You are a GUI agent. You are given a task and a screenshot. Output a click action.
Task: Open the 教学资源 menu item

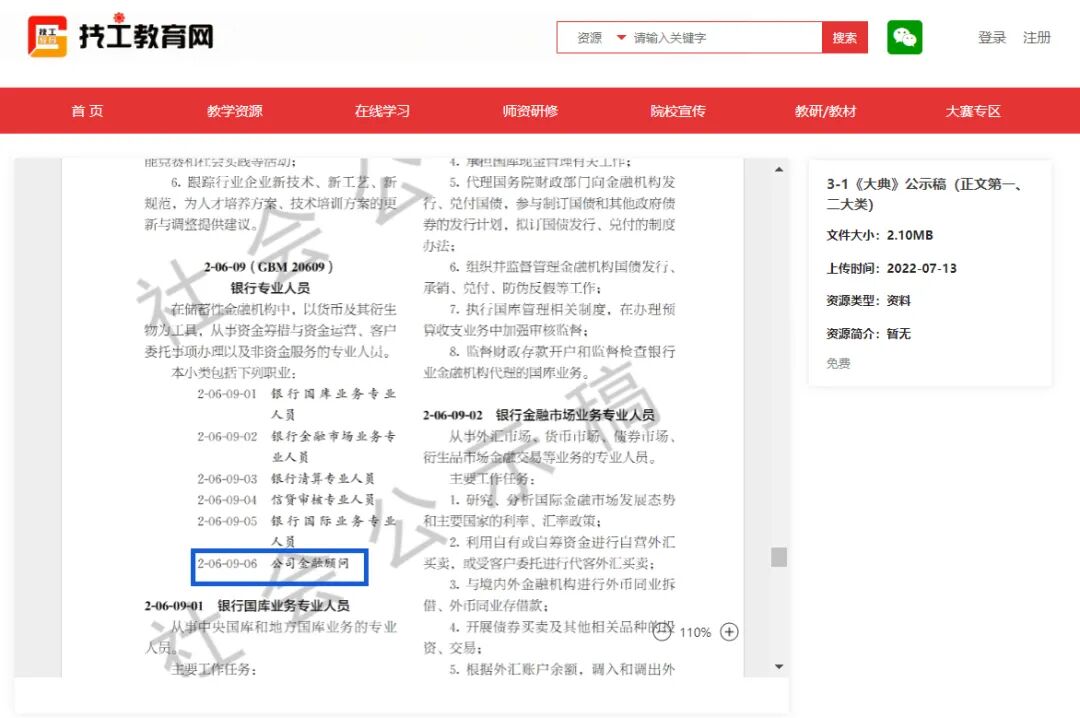235,111
